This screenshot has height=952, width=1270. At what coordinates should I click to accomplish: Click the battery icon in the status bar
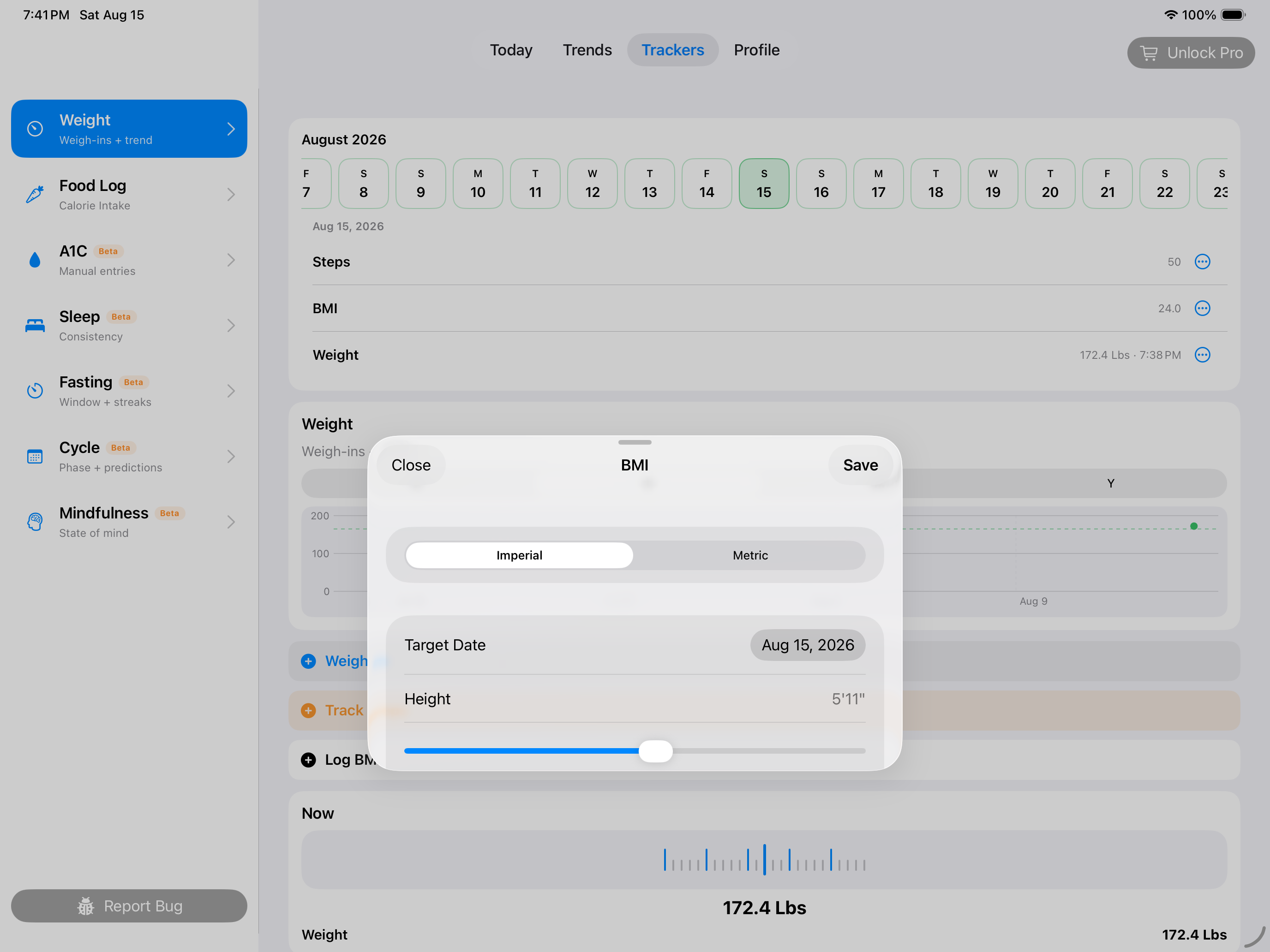[x=1233, y=15]
